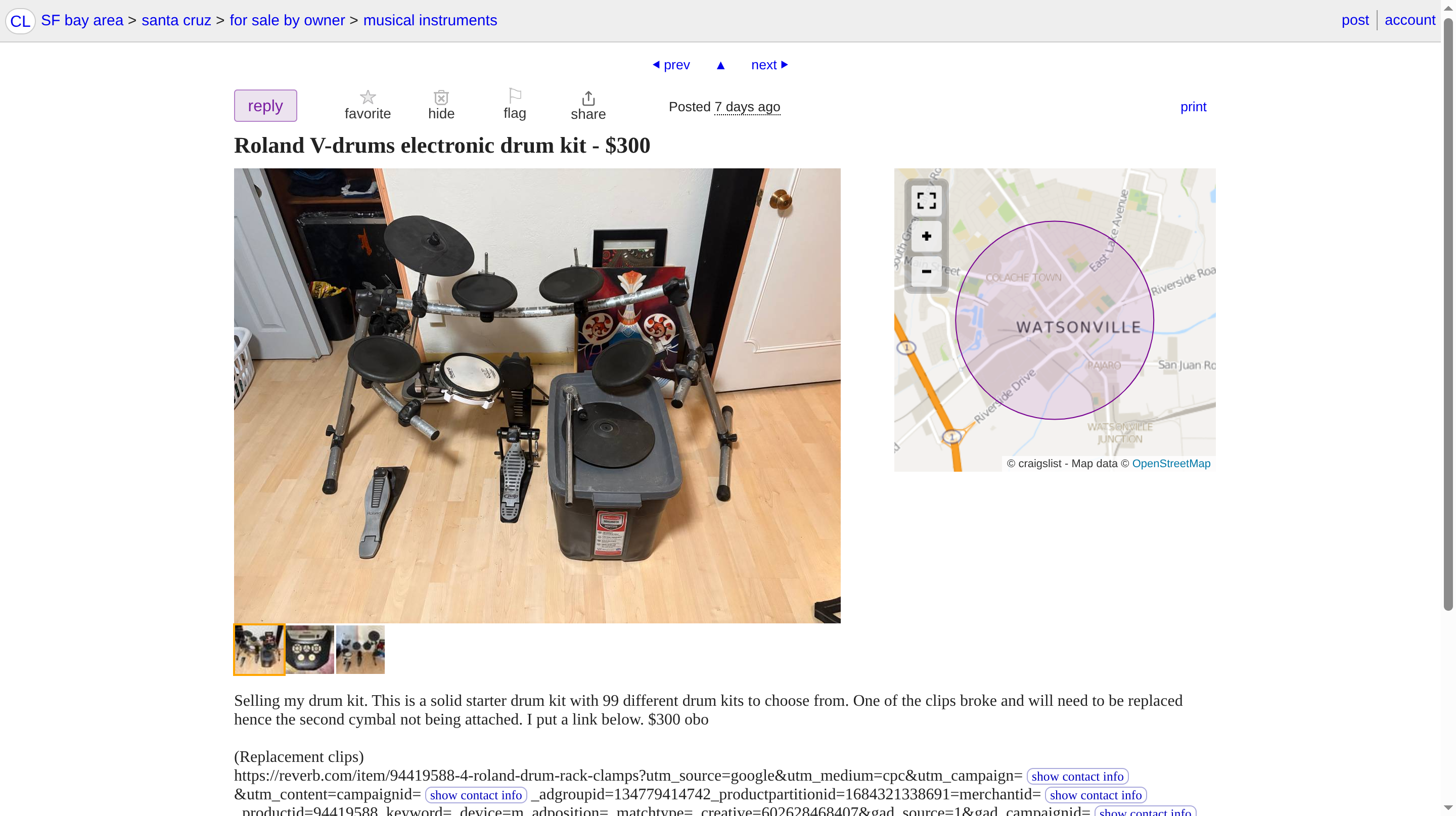This screenshot has width=1456, height=816.
Task: Go up to the listings with the triangle
Action: tap(720, 66)
